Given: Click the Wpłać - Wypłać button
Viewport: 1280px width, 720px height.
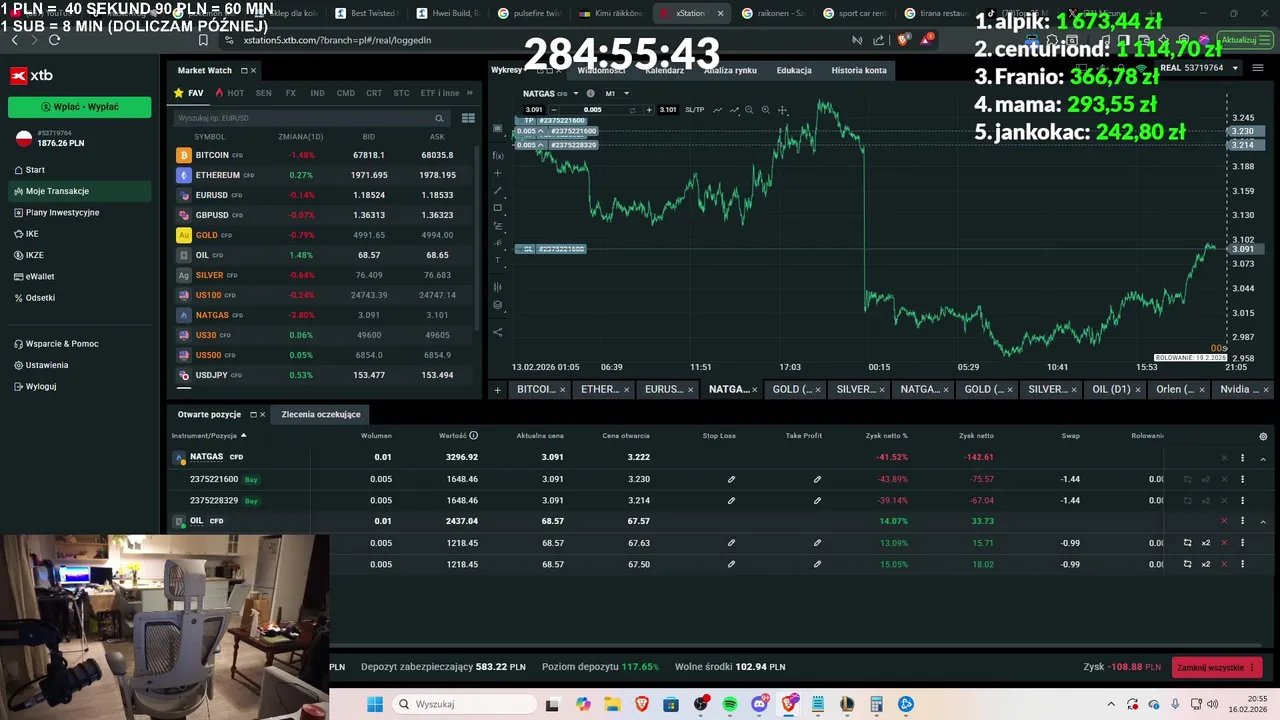Looking at the screenshot, I should [79, 106].
